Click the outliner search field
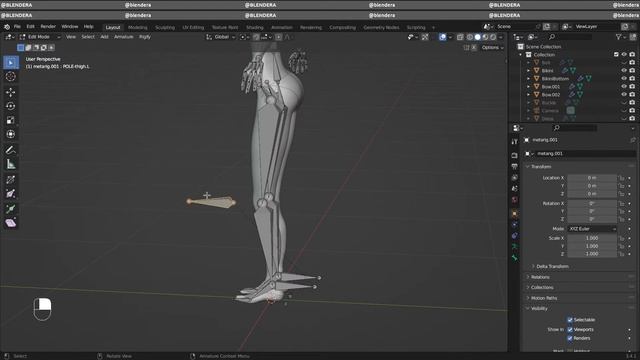The image size is (640, 360). (570, 37)
